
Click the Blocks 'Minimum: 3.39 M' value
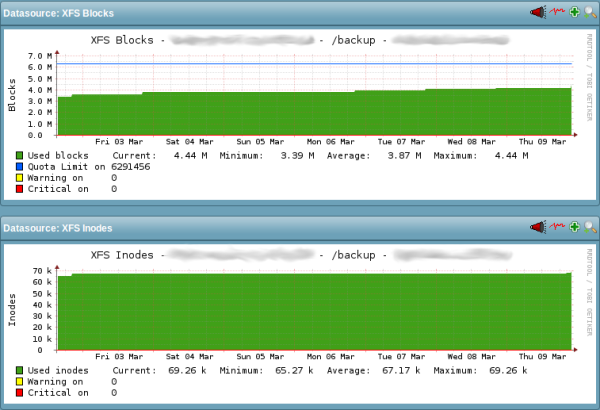pyautogui.click(x=267, y=156)
